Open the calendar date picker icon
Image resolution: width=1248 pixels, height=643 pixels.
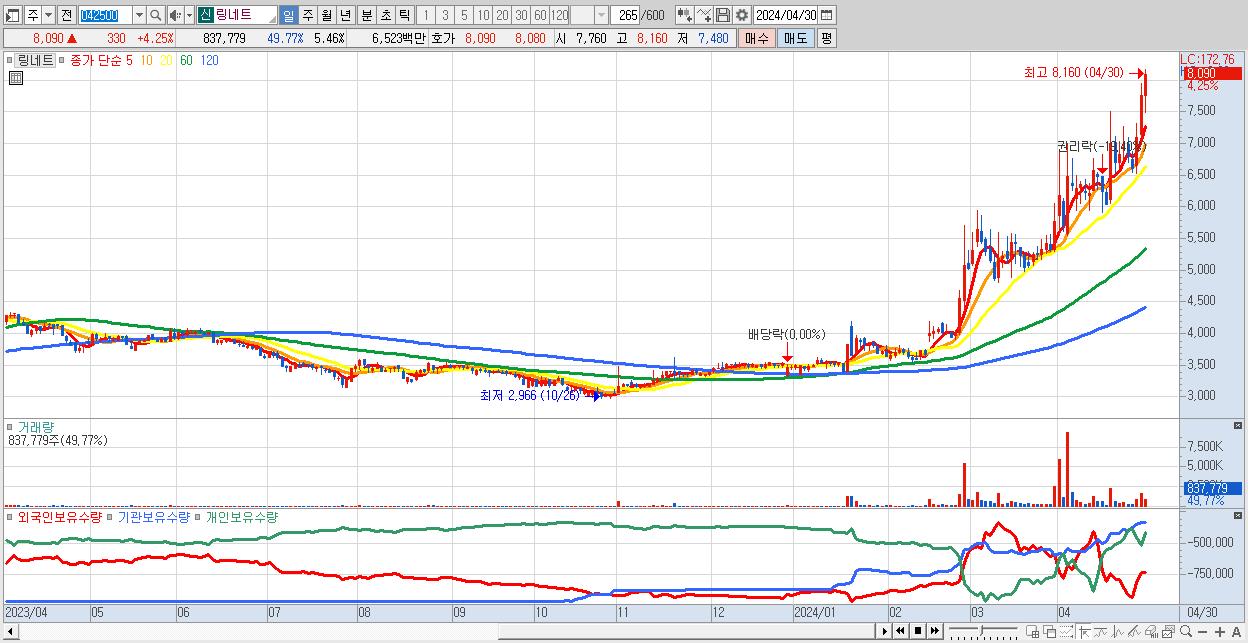[827, 15]
